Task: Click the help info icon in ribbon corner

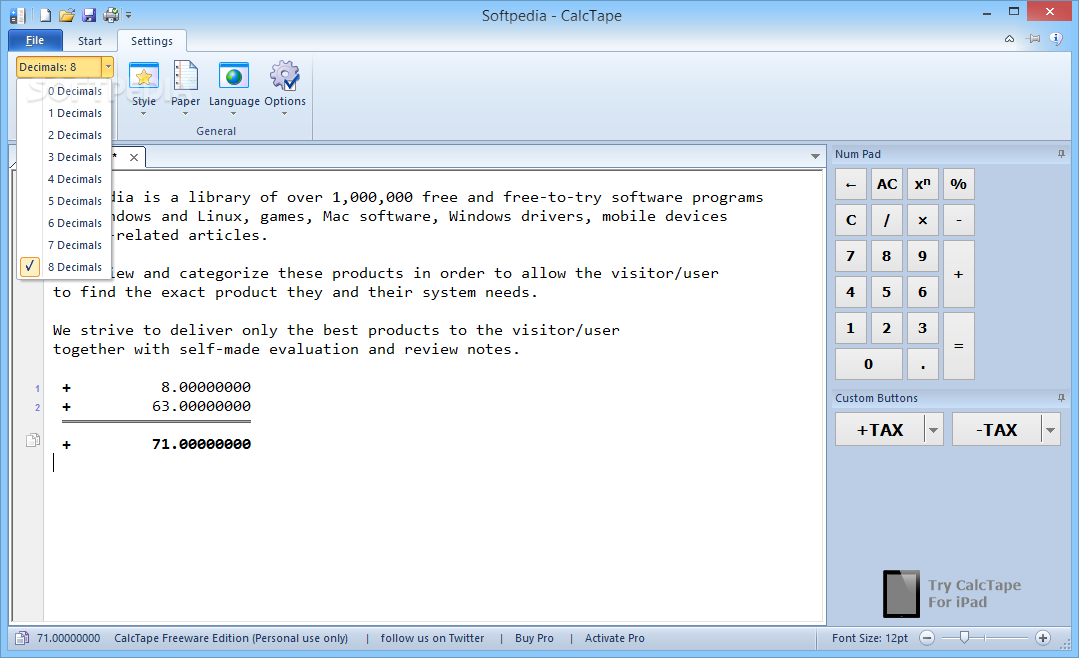Action: click(1056, 39)
